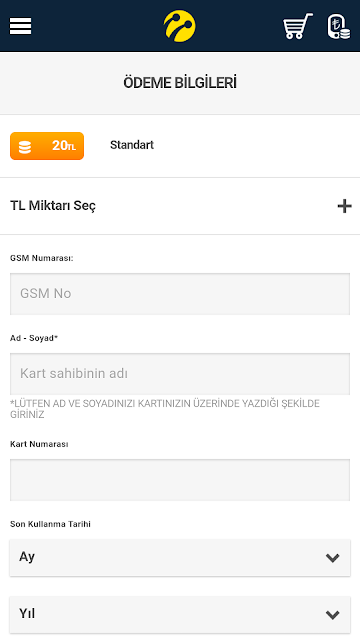Open the Yıl year dropdown

point(180,615)
